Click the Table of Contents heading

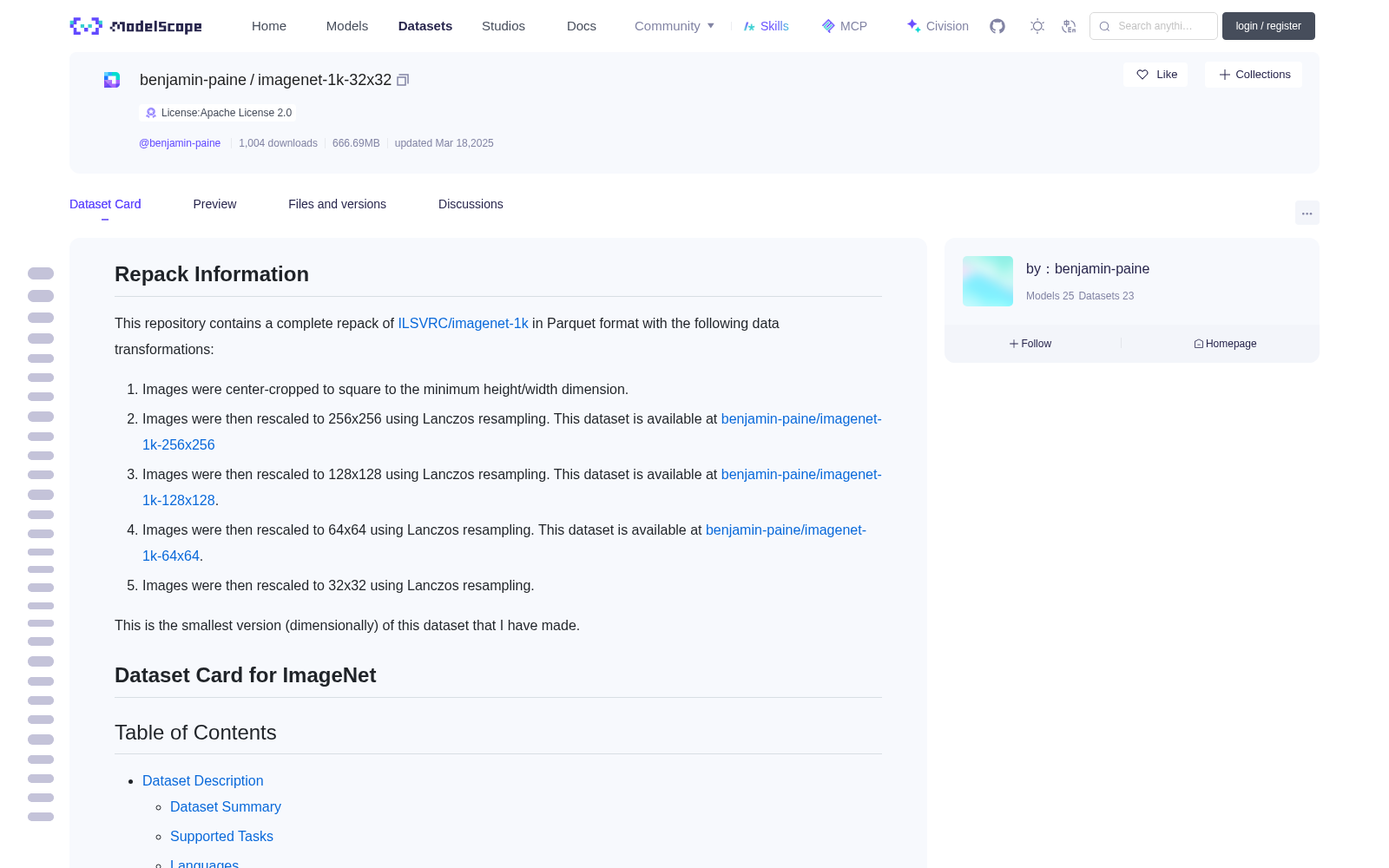click(195, 733)
